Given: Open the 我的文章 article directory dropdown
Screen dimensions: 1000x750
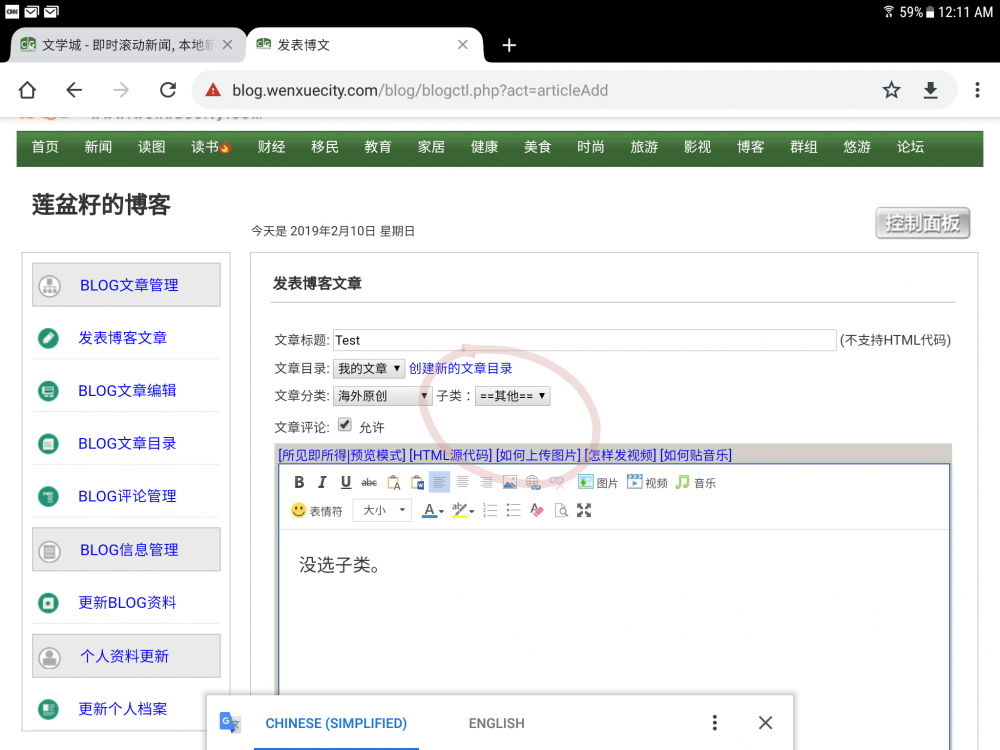Looking at the screenshot, I should [369, 369].
